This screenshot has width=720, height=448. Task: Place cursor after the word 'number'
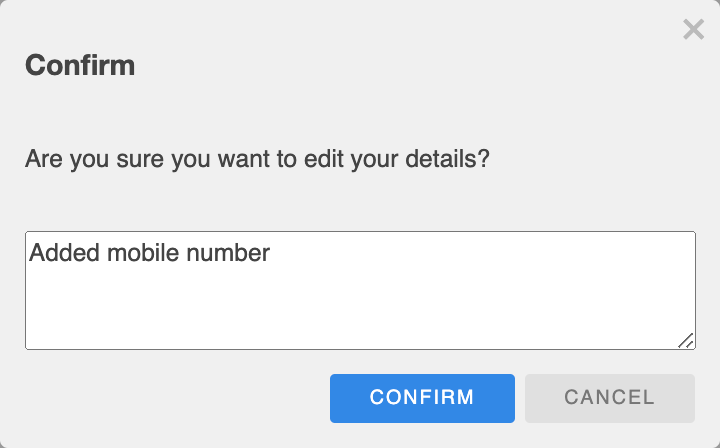click(x=272, y=253)
